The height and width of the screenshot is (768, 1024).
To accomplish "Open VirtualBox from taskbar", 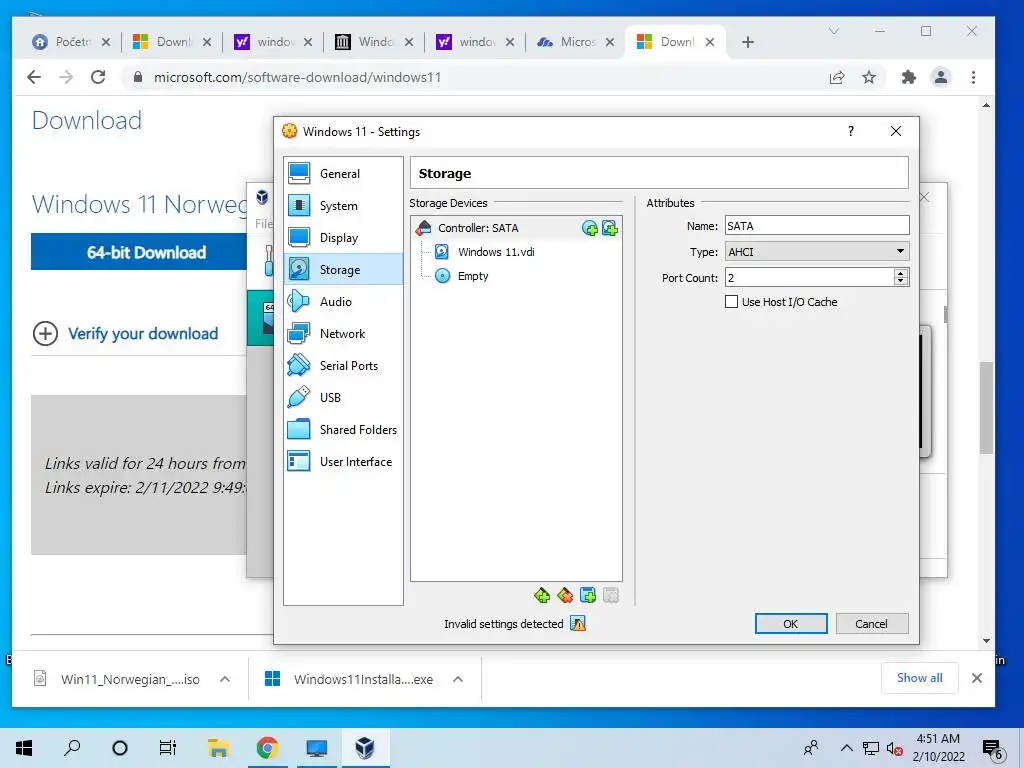I will point(364,748).
